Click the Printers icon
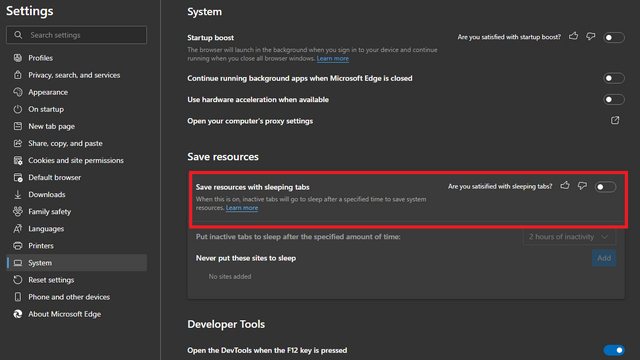 18,246
